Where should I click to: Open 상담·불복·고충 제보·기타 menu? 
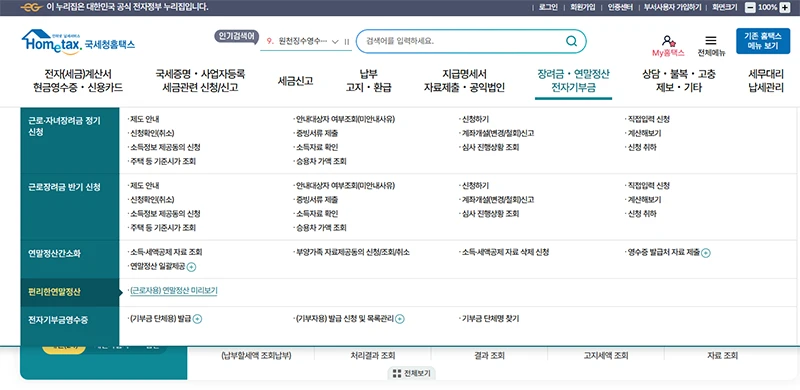click(x=679, y=81)
